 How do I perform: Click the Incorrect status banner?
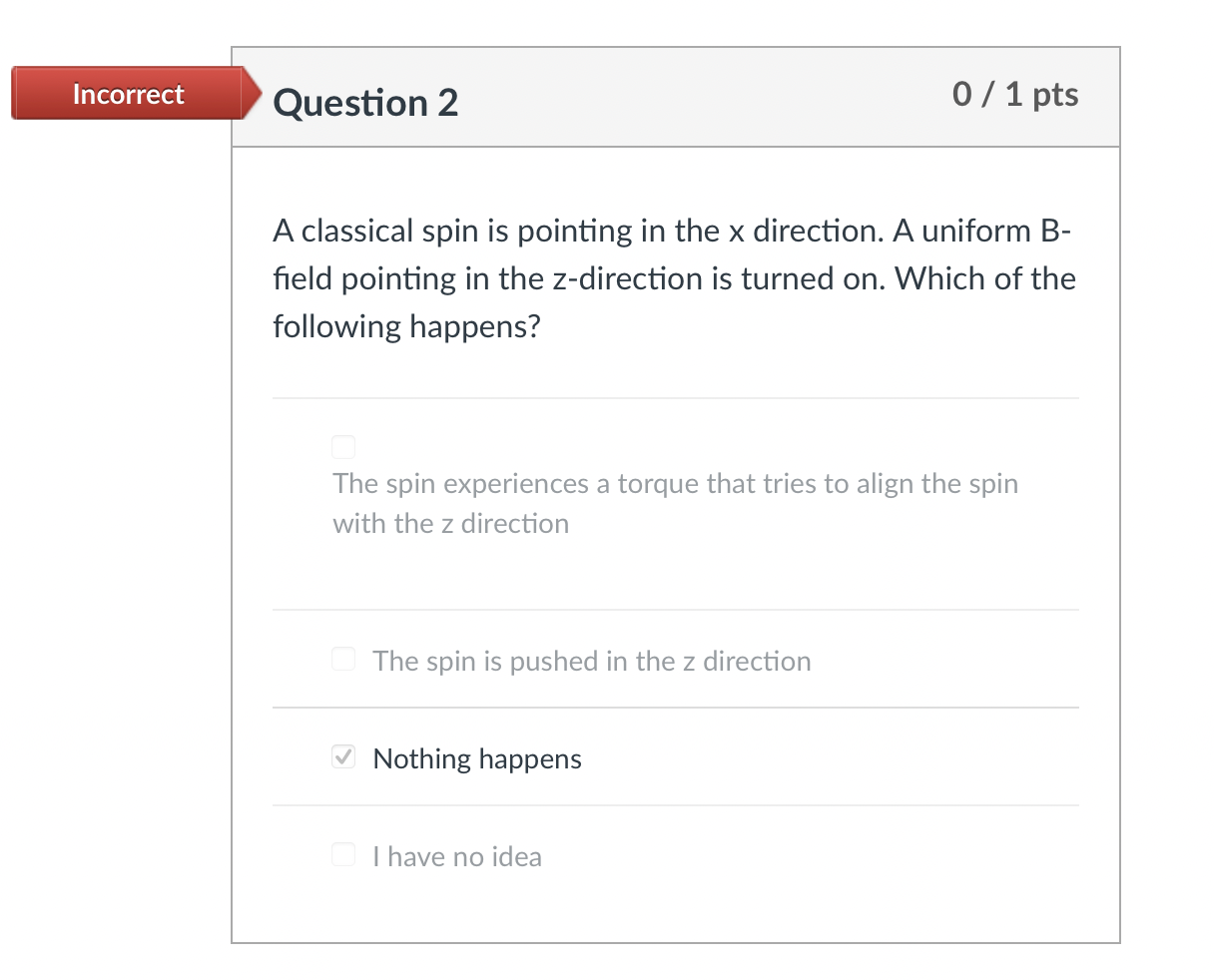point(126,93)
